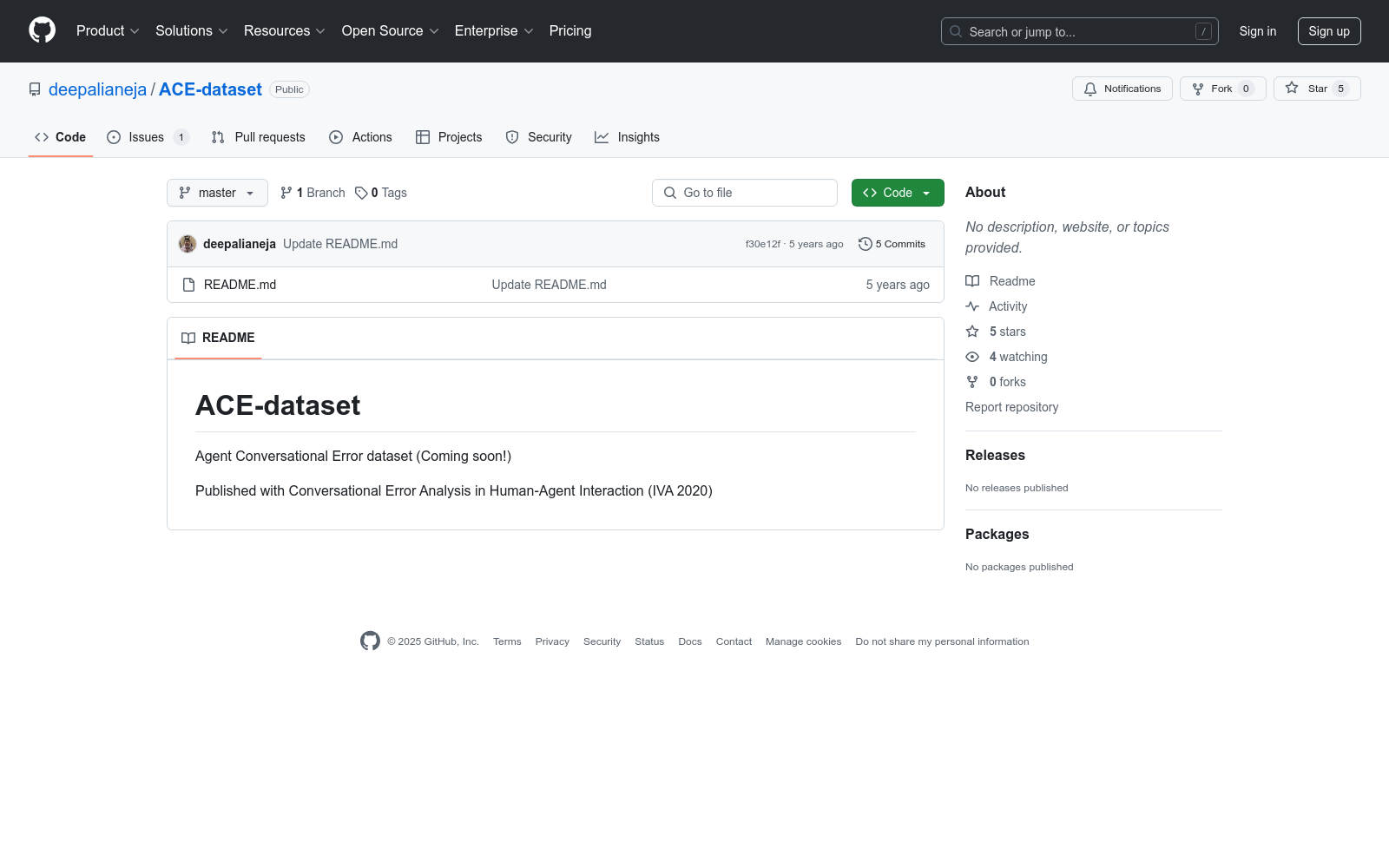1389x868 pixels.
Task: Open the Update README.md commit message in file row
Action: tap(550, 285)
